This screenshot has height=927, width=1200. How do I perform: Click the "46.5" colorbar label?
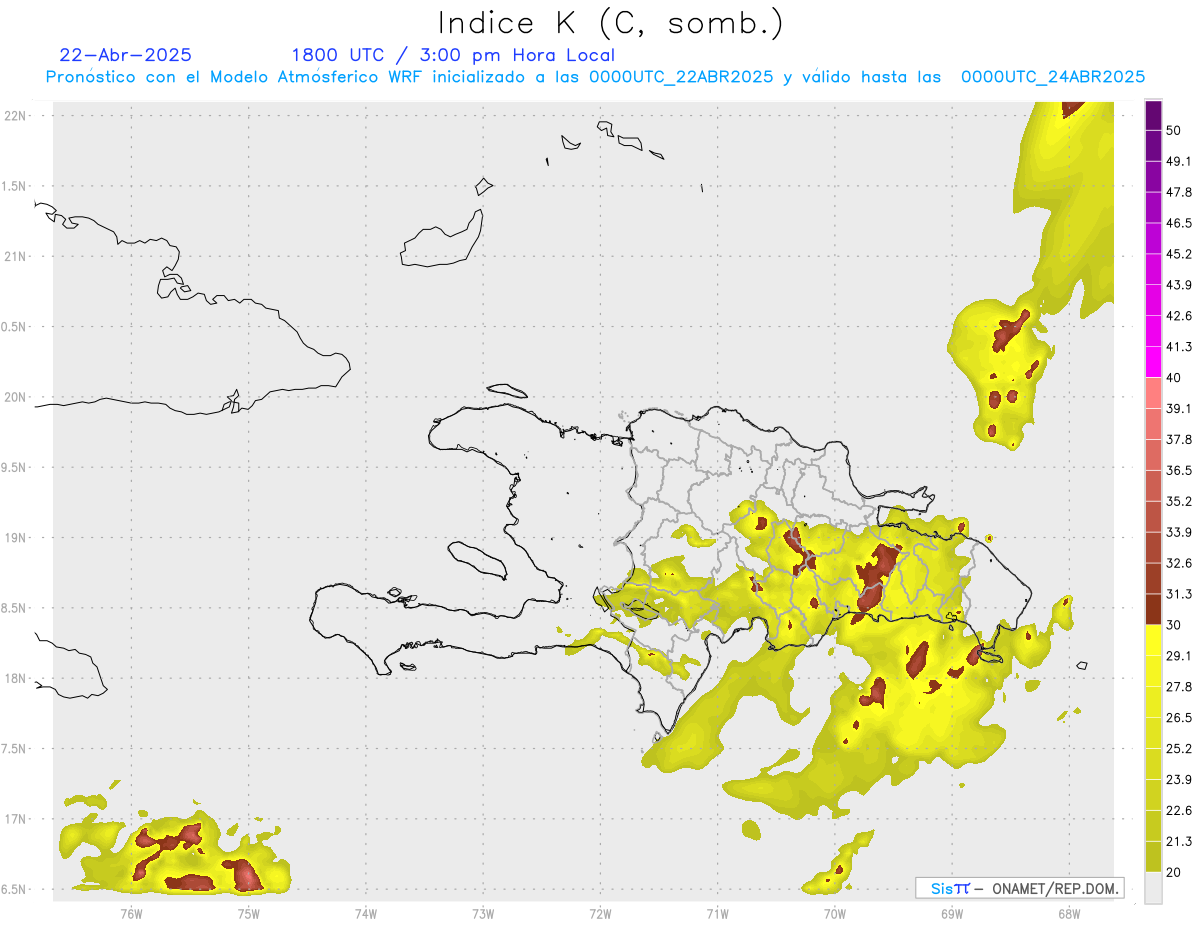[1179, 223]
